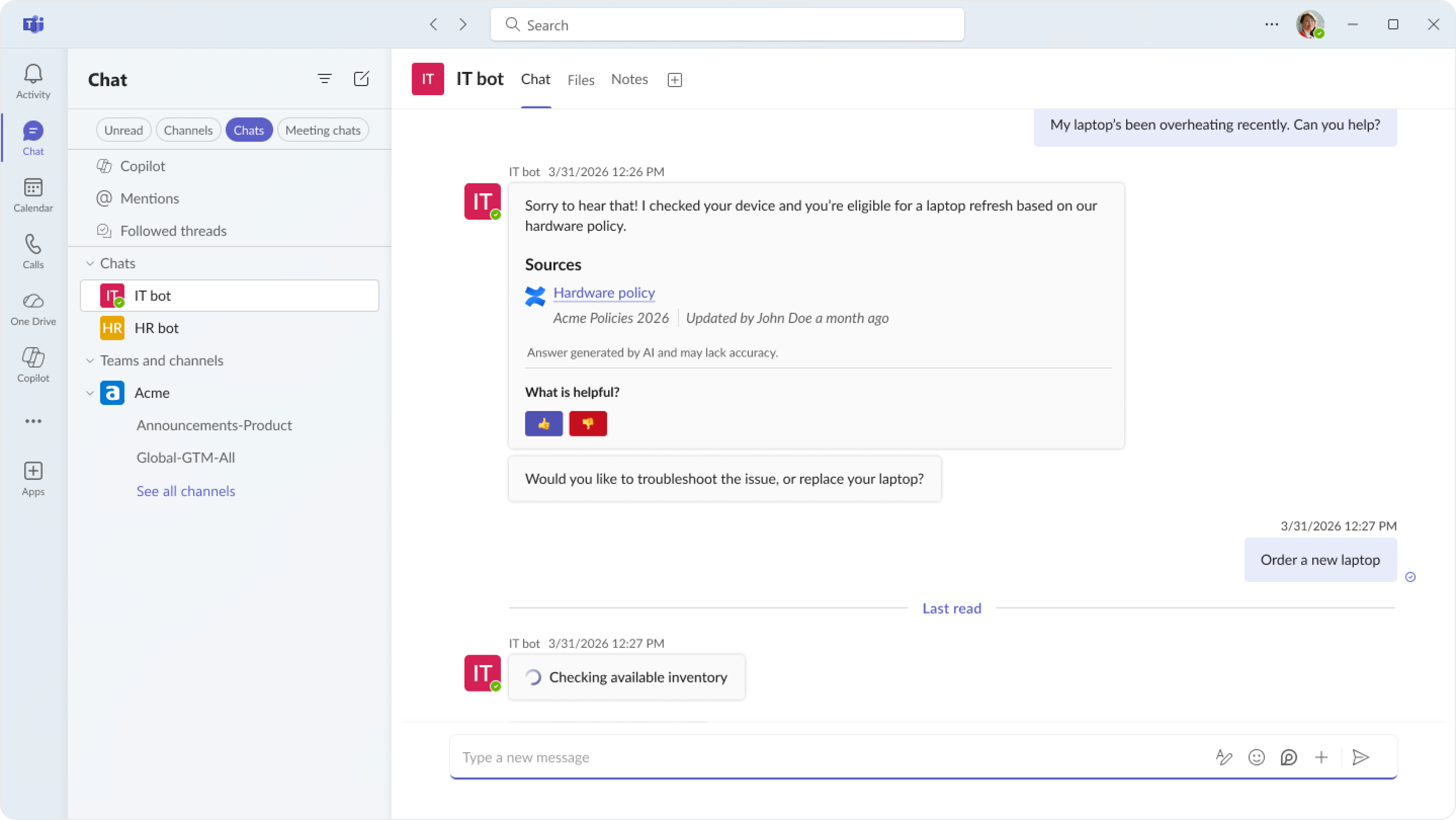1456x820 pixels.
Task: Click the Confluence icon beside Hardware policy
Action: 535,296
